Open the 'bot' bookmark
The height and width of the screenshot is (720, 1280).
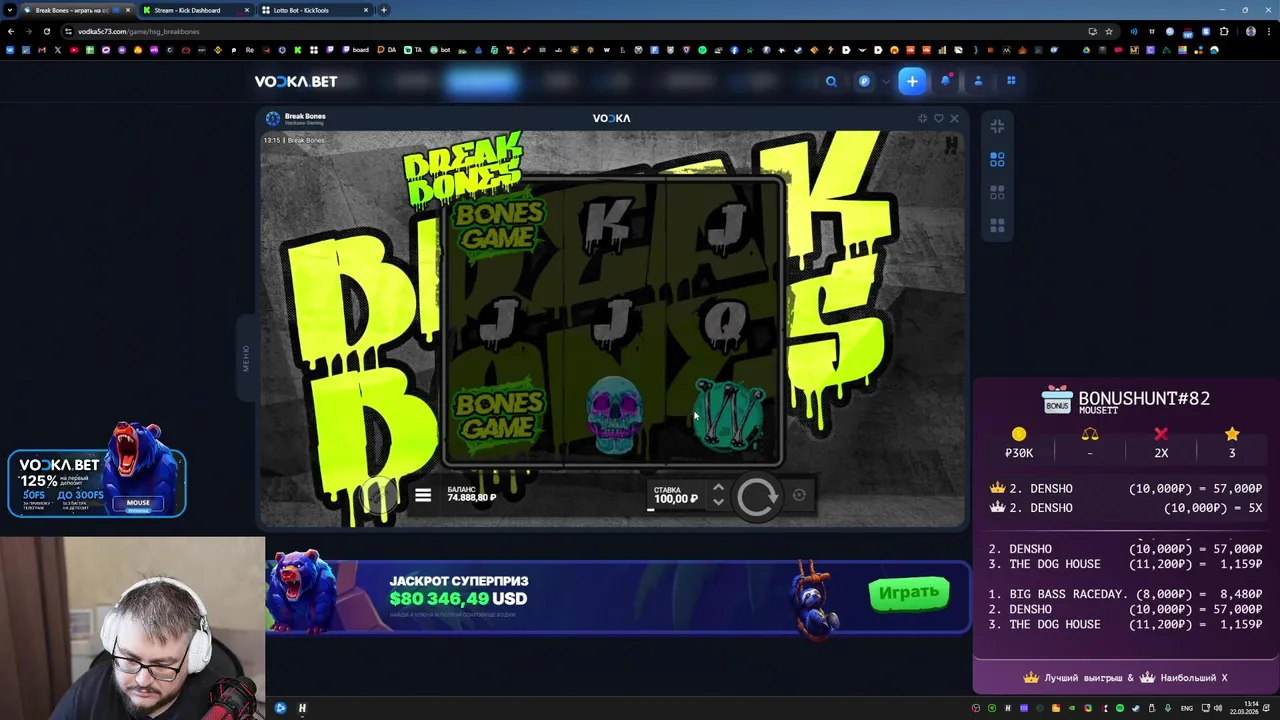click(x=441, y=50)
